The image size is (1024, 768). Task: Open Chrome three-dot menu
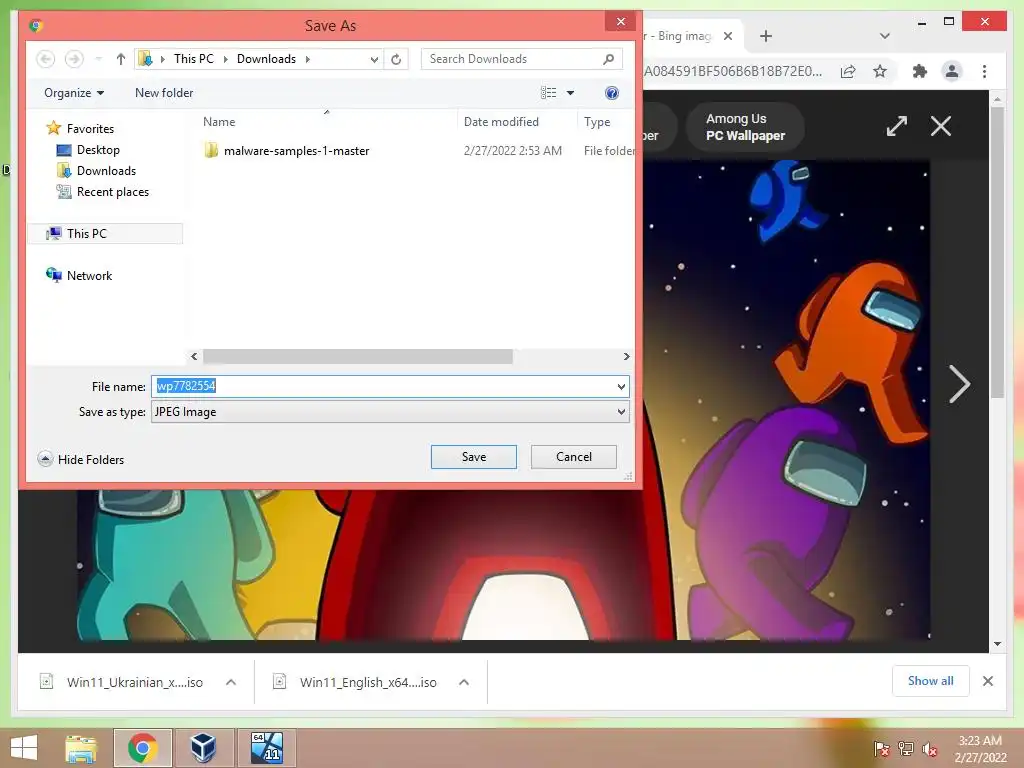click(984, 71)
